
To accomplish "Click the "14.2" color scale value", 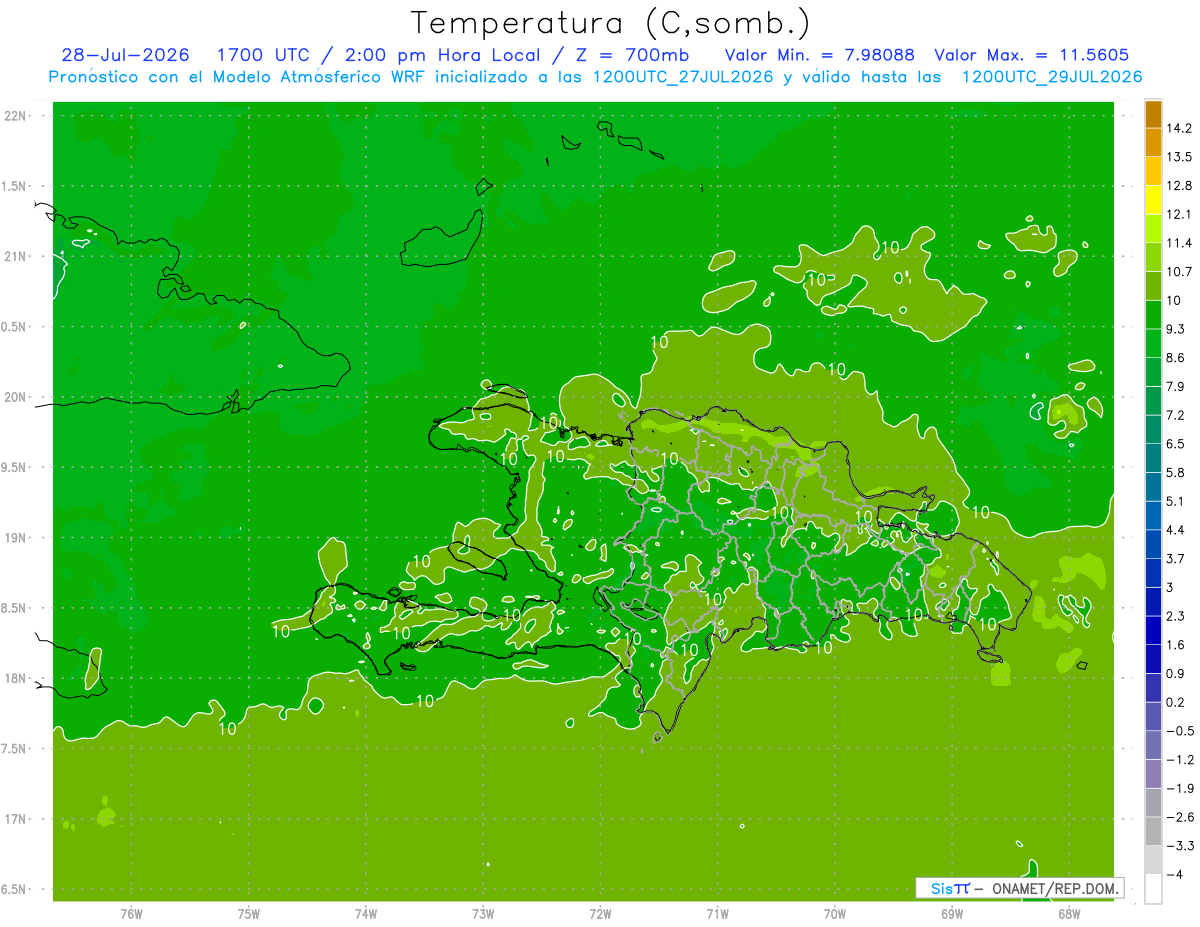I will tap(1180, 128).
